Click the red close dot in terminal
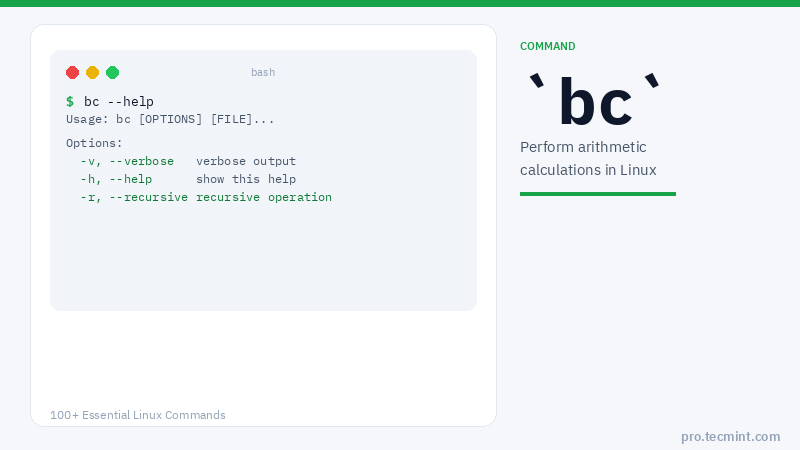This screenshot has width=800, height=450. coord(72,72)
